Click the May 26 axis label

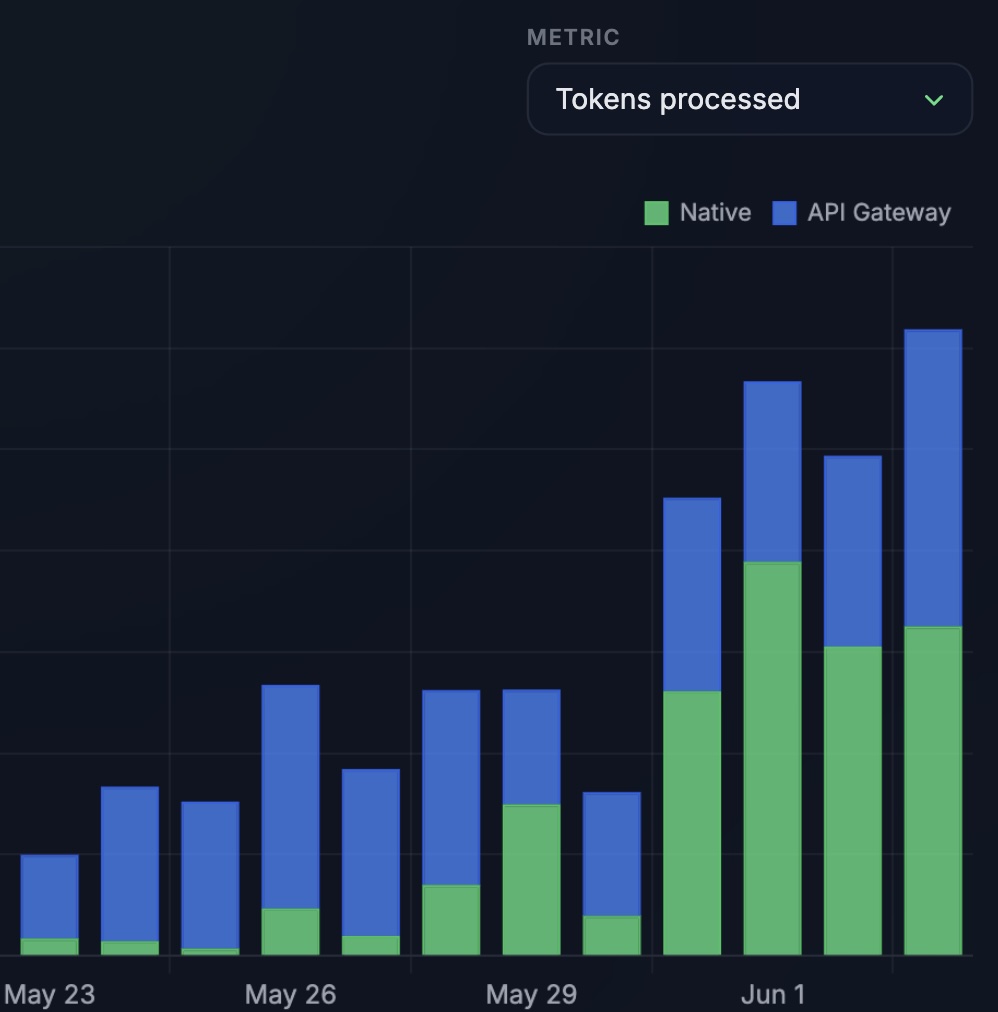pos(290,995)
